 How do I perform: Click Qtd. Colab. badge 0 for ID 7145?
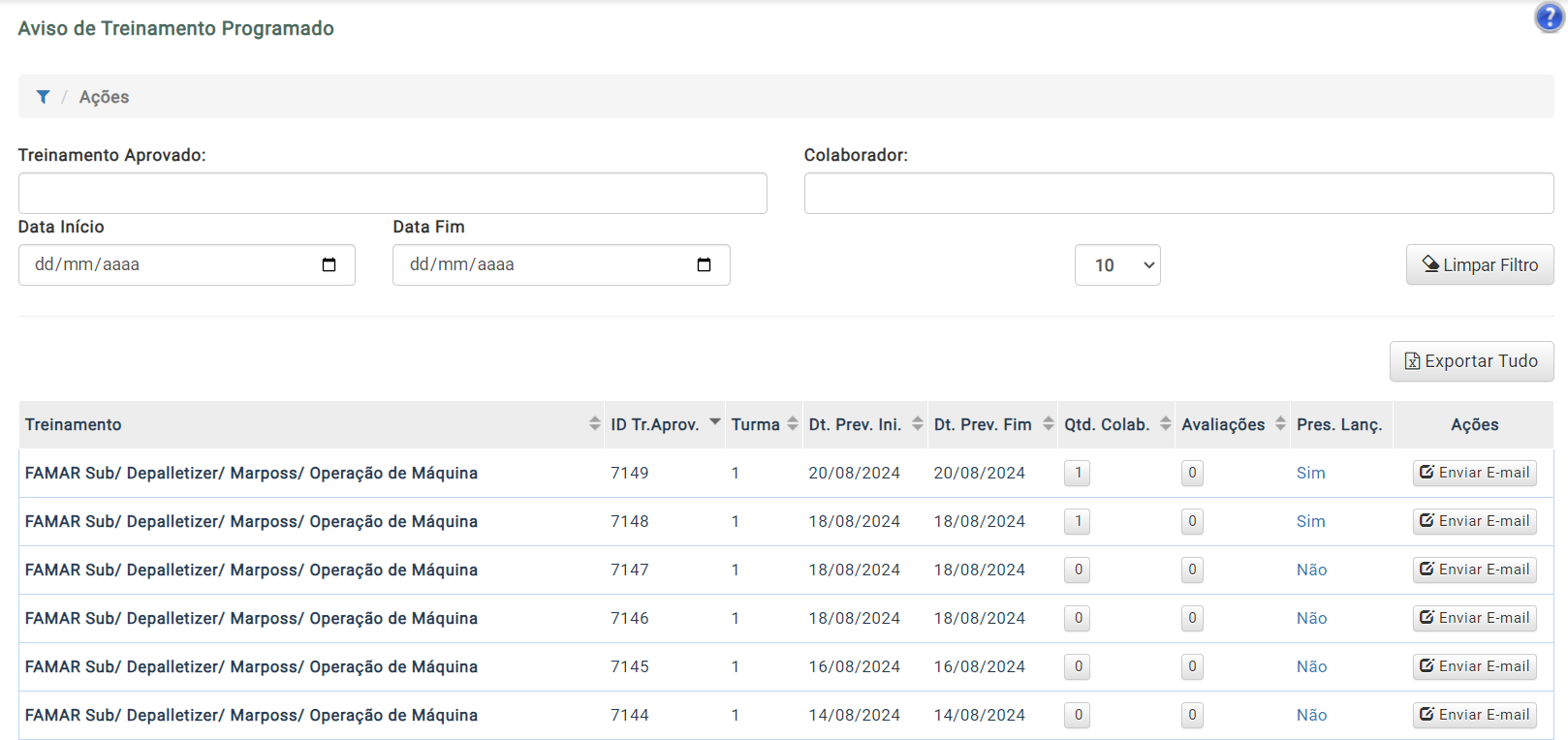[x=1078, y=666]
